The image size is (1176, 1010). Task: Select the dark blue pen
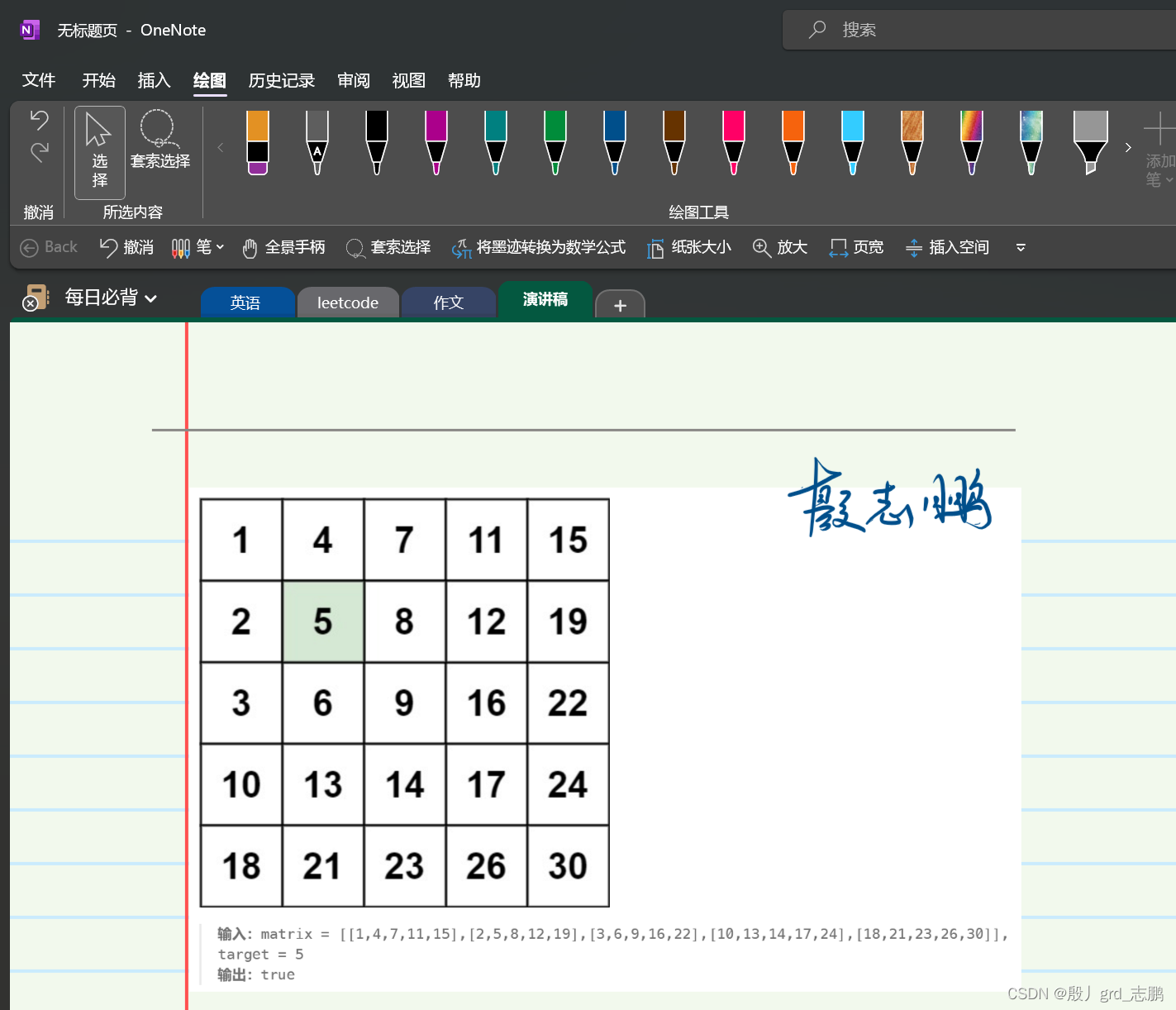tap(615, 142)
